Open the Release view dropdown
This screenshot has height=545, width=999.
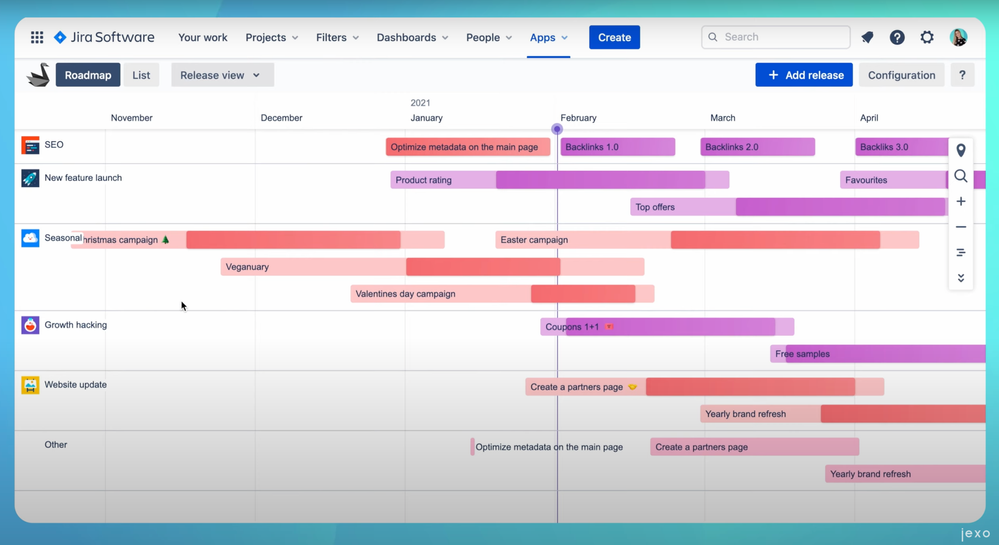tap(222, 75)
